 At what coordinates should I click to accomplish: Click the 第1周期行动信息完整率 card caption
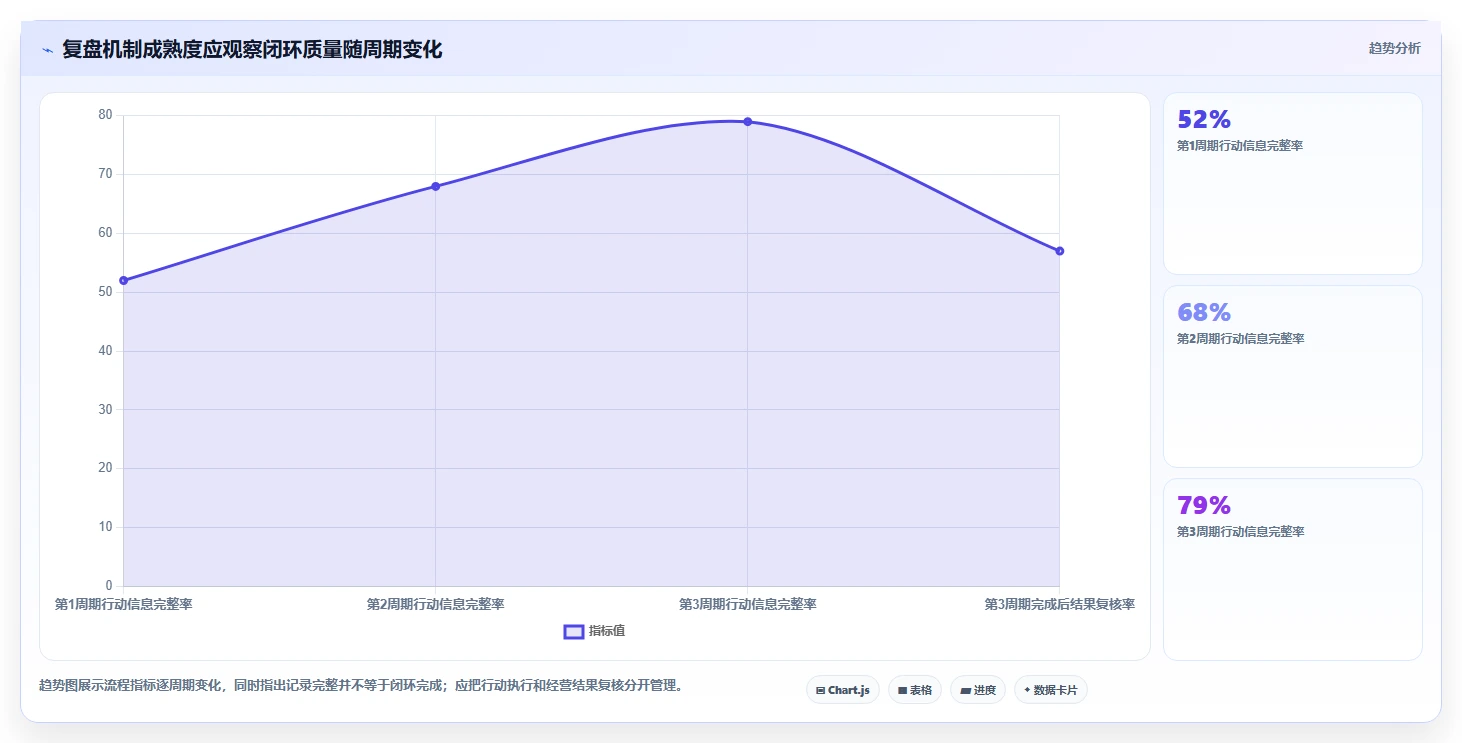coord(1240,146)
